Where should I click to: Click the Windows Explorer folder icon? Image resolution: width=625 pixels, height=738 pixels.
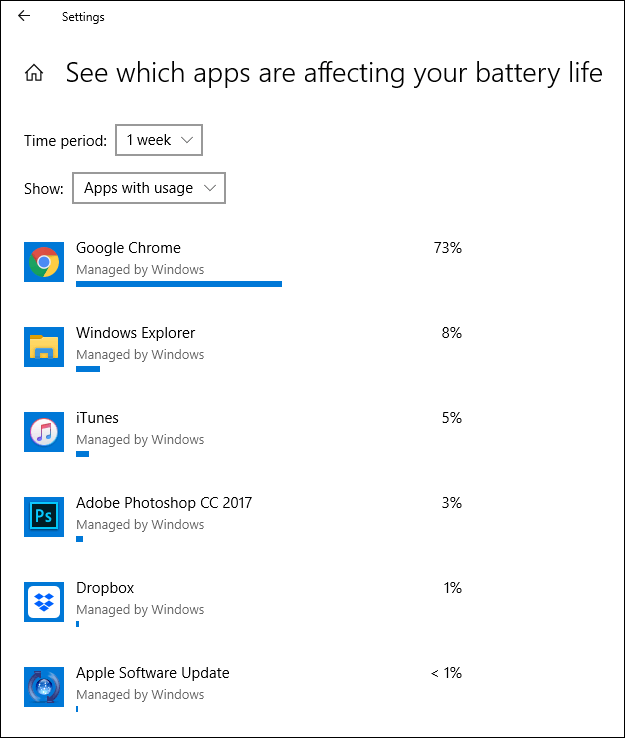tap(44, 347)
